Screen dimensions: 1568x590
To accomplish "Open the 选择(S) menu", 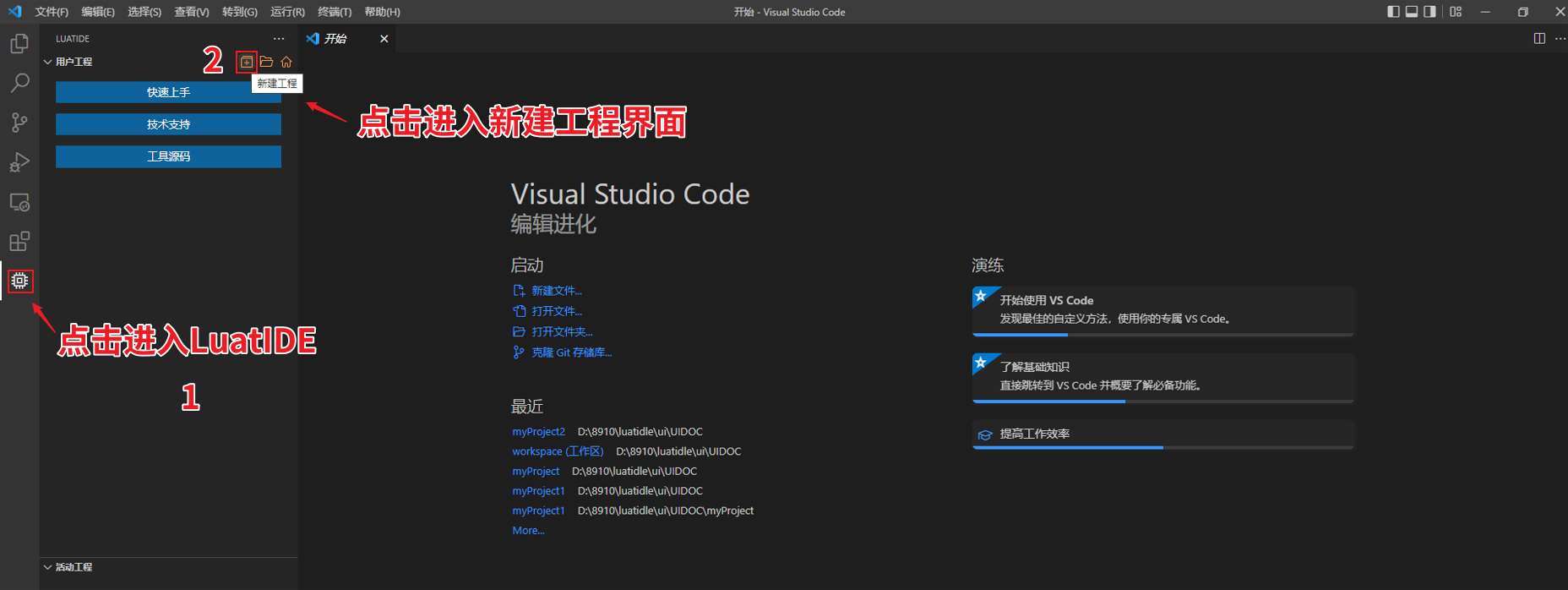I will (x=144, y=12).
